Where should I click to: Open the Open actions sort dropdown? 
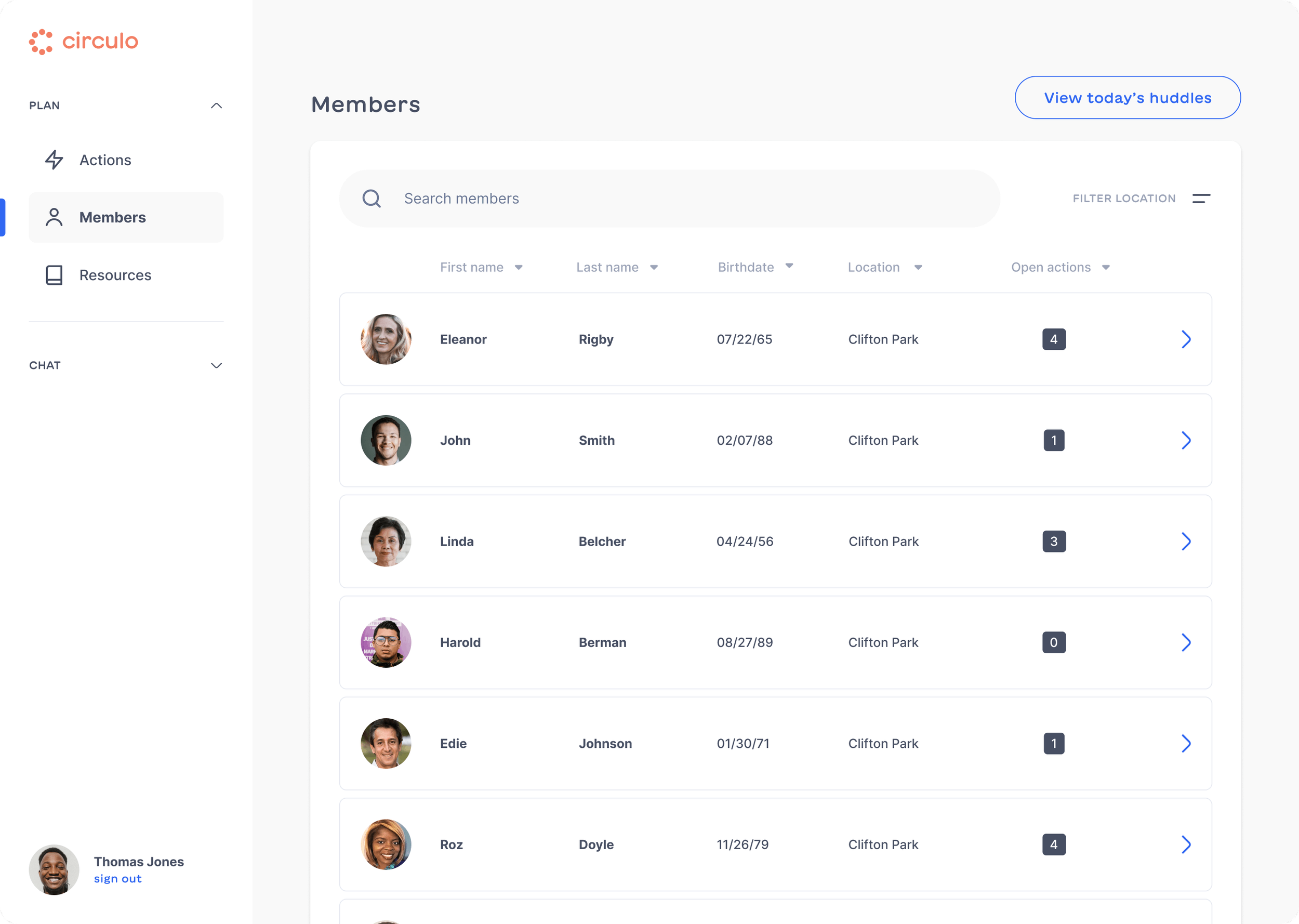click(1106, 267)
